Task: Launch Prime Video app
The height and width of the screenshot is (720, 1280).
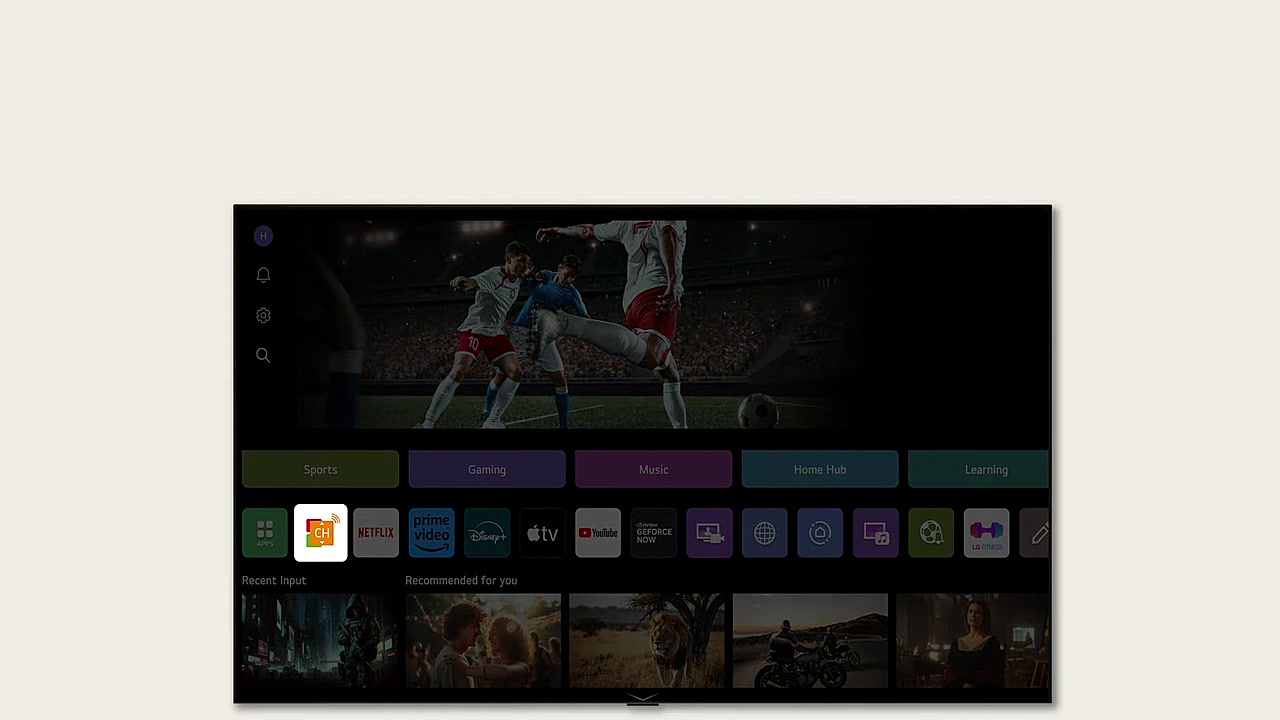Action: (x=432, y=533)
